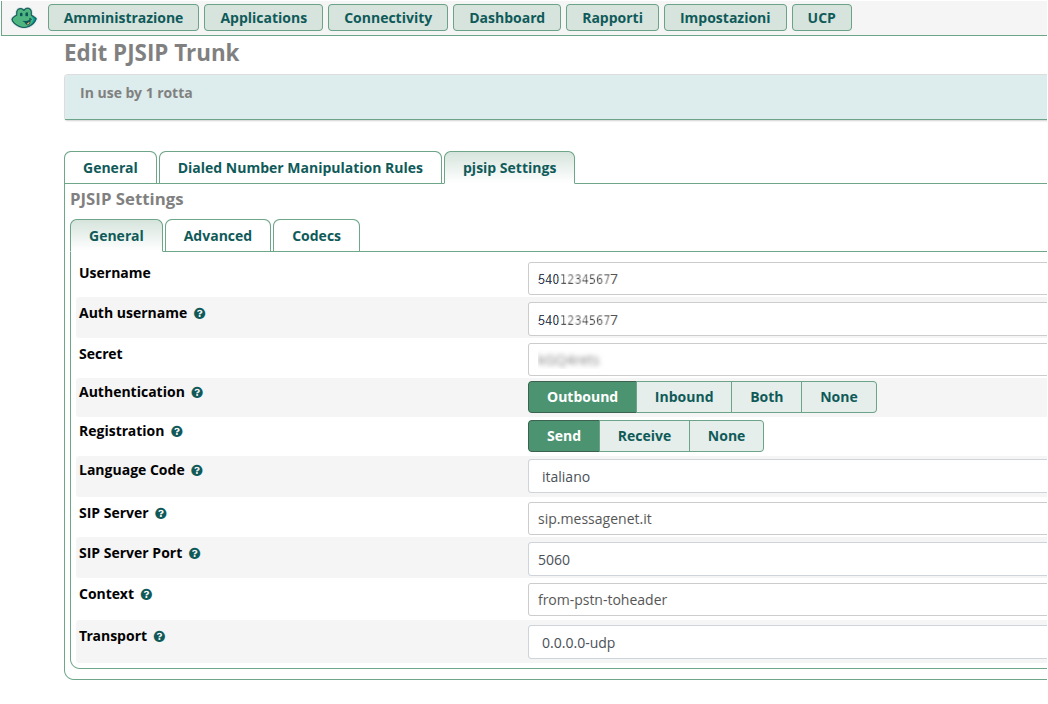Show help for Transport field
The width and height of the screenshot is (1048, 704).
tap(159, 636)
